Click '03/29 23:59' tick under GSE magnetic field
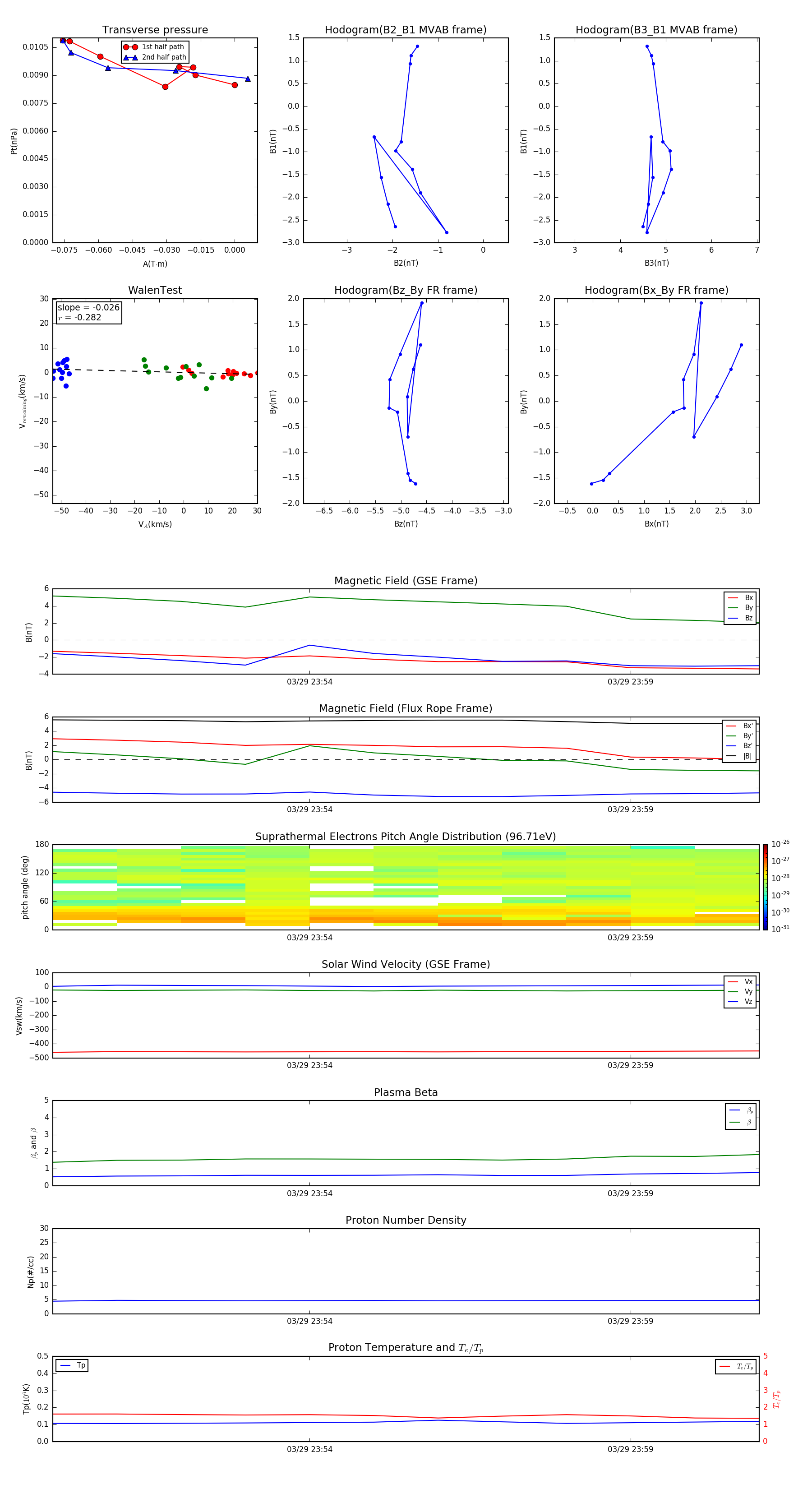This screenshot has height=1489, width=812. [x=631, y=682]
